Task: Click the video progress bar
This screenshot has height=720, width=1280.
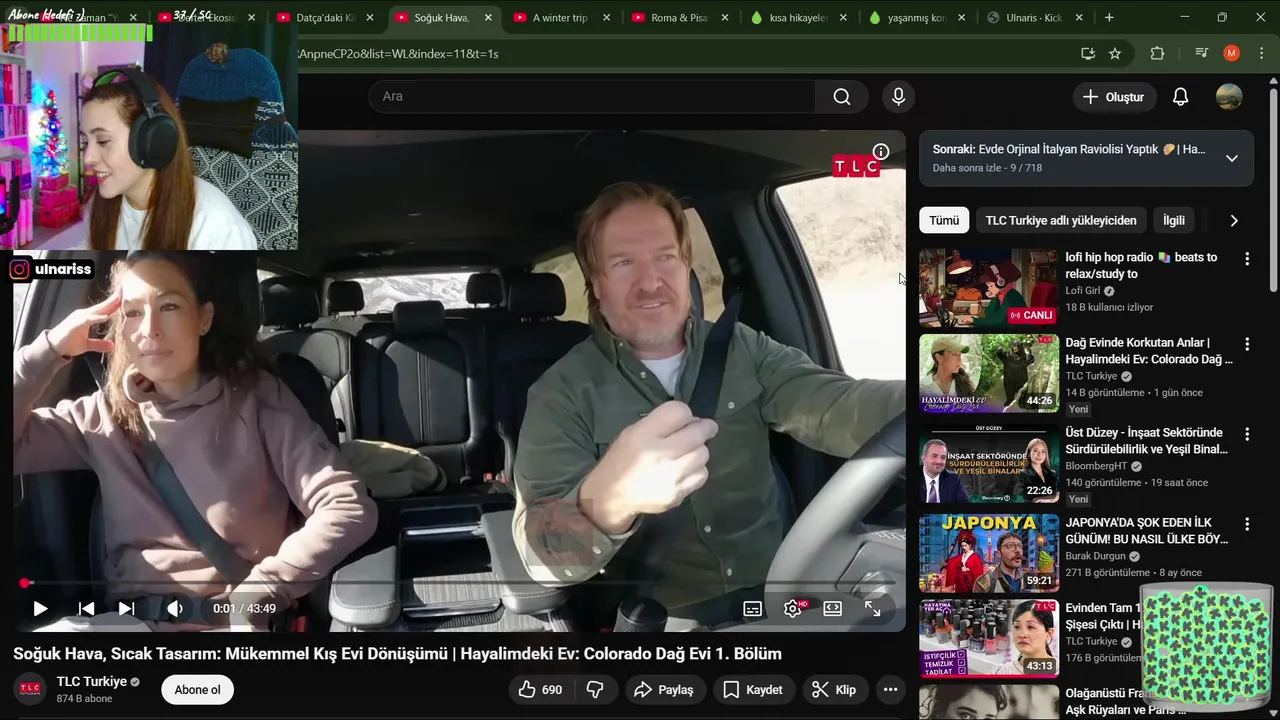Action: tap(460, 583)
